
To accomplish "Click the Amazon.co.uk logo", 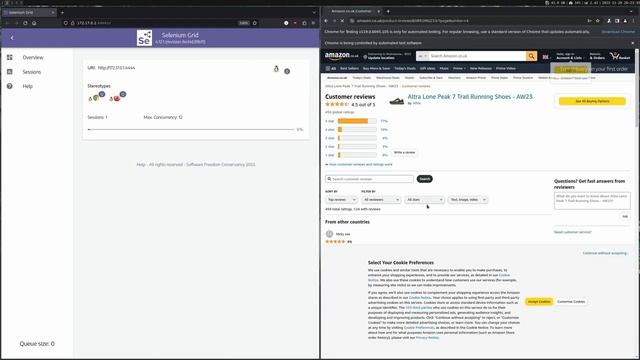I will tap(342, 56).
